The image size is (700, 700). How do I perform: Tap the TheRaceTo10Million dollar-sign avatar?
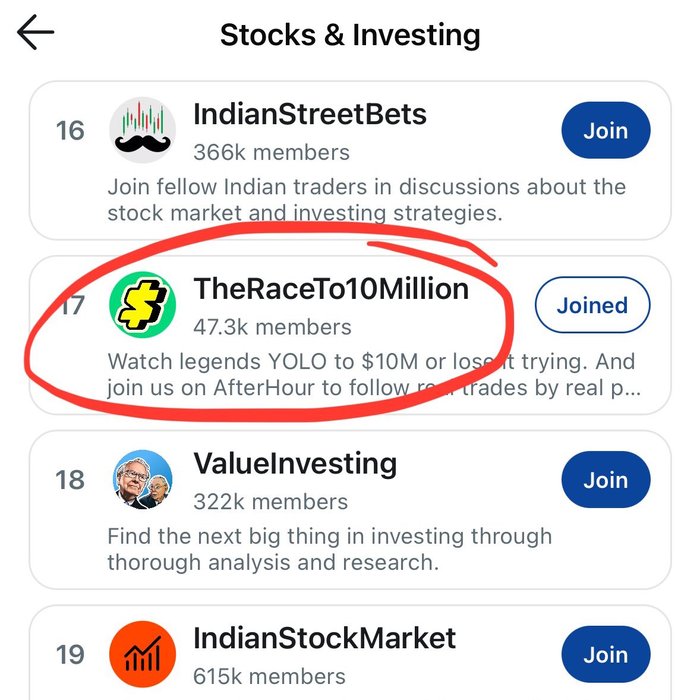pos(142,305)
